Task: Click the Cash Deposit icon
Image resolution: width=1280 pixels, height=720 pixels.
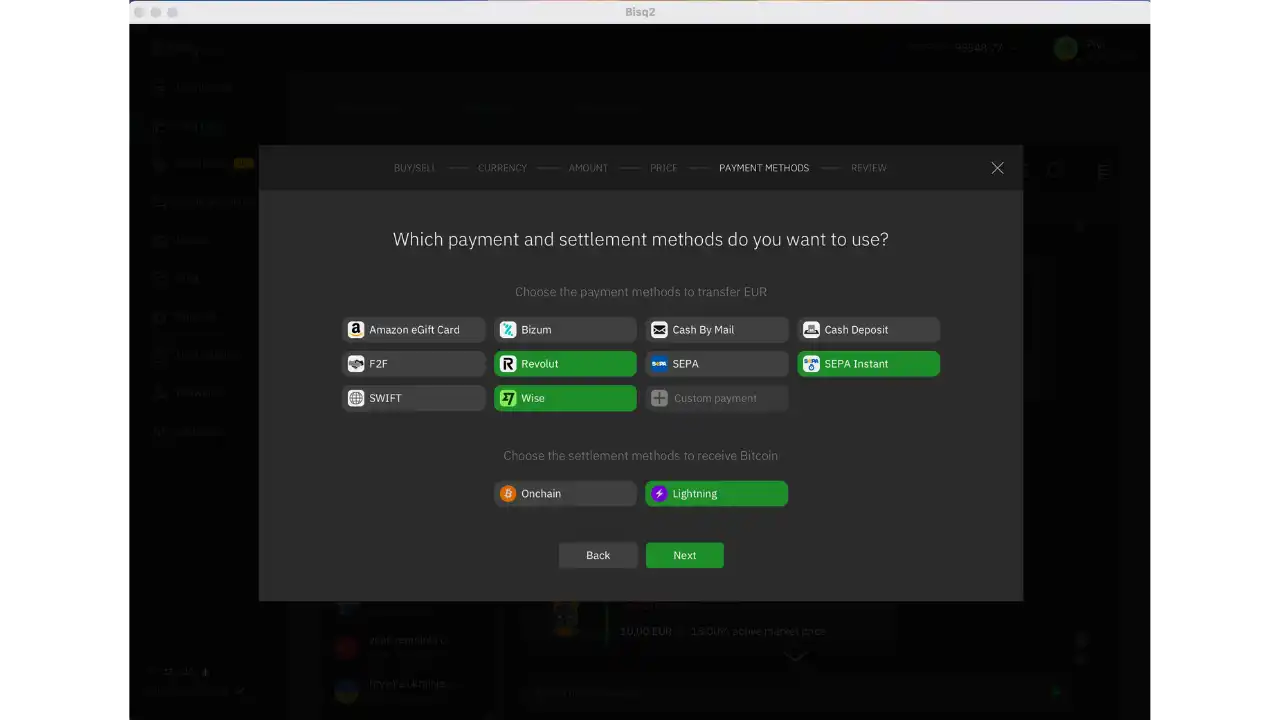Action: point(811,330)
